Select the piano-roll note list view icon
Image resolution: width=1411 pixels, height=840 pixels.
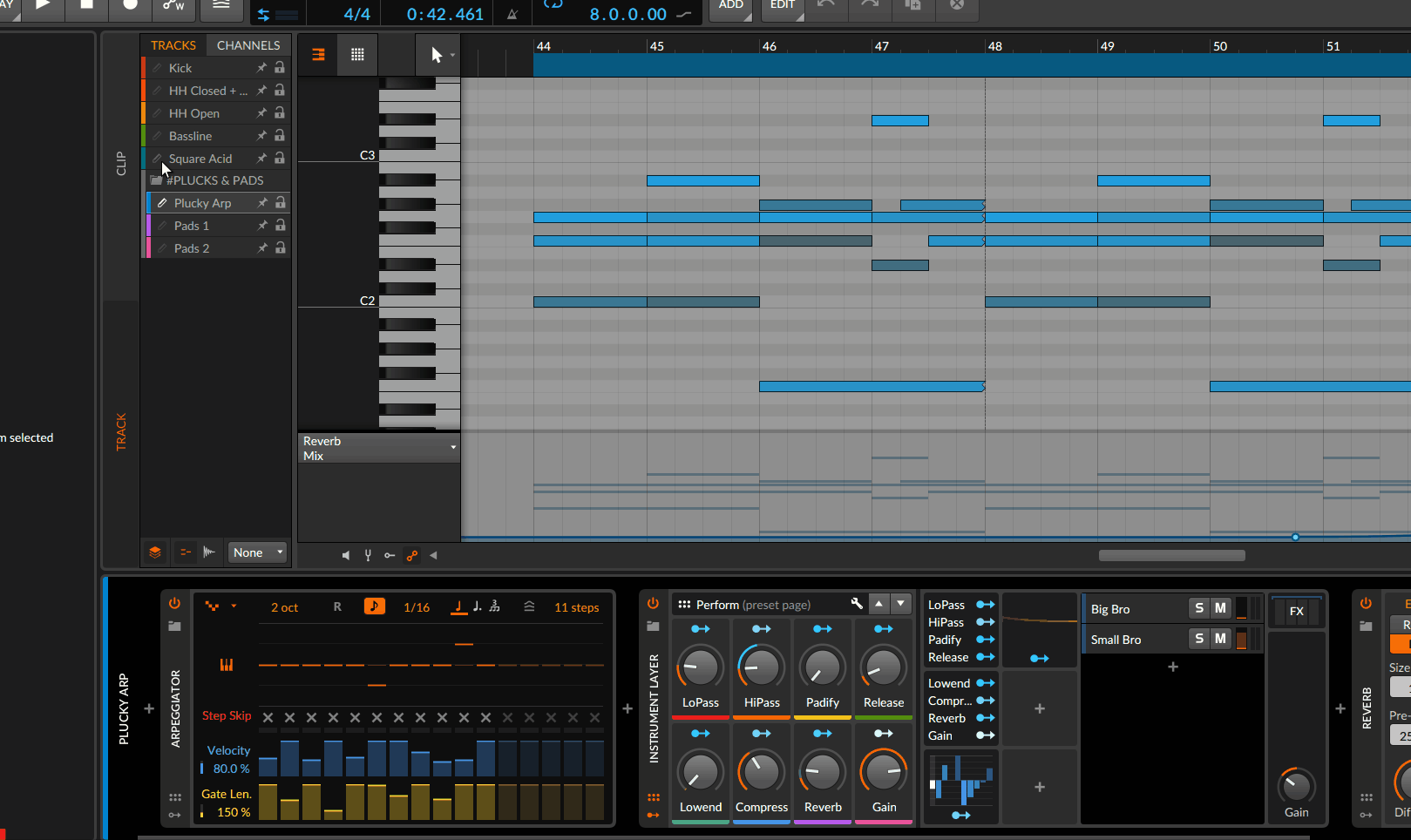tap(318, 54)
